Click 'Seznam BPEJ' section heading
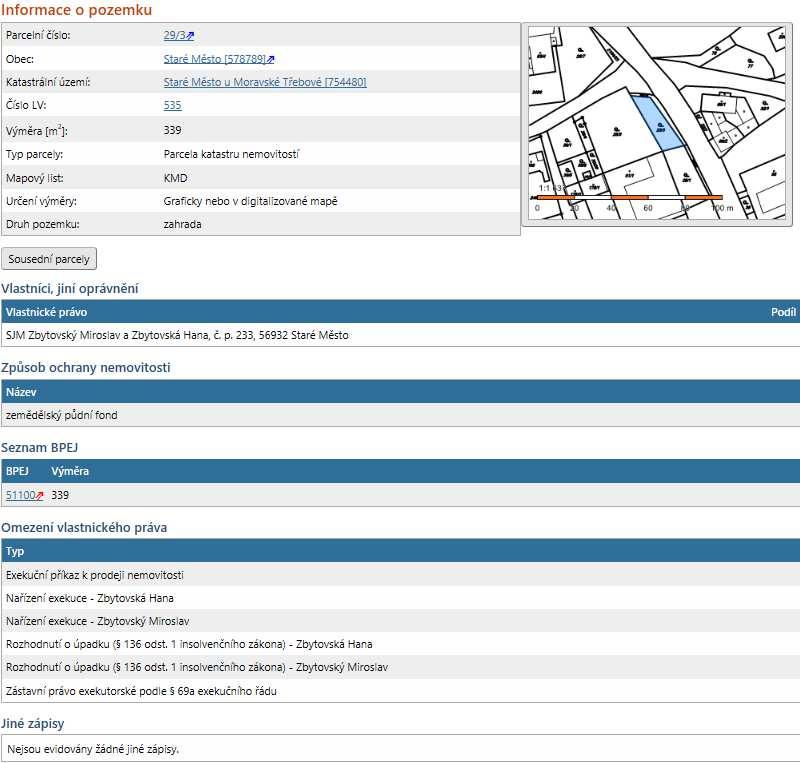 click(39, 448)
